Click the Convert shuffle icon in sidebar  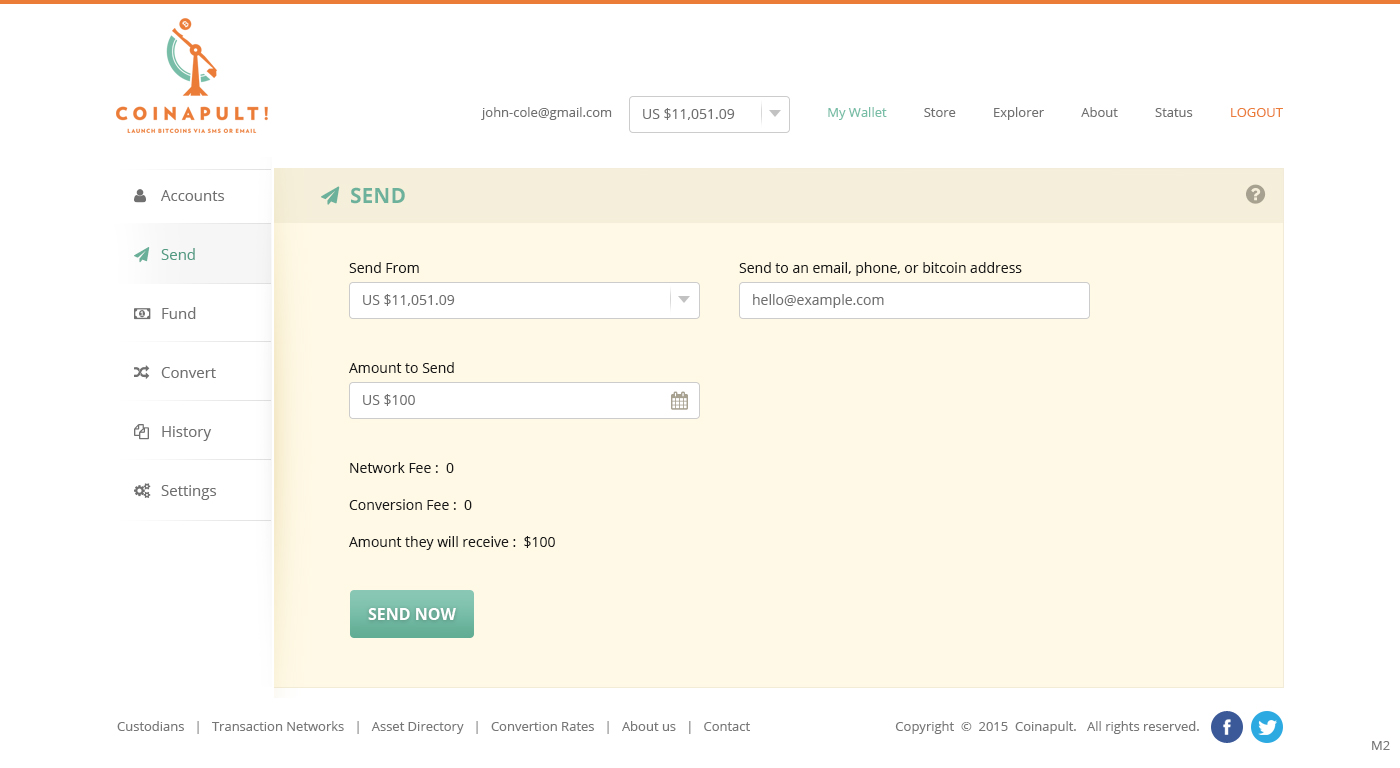click(142, 372)
